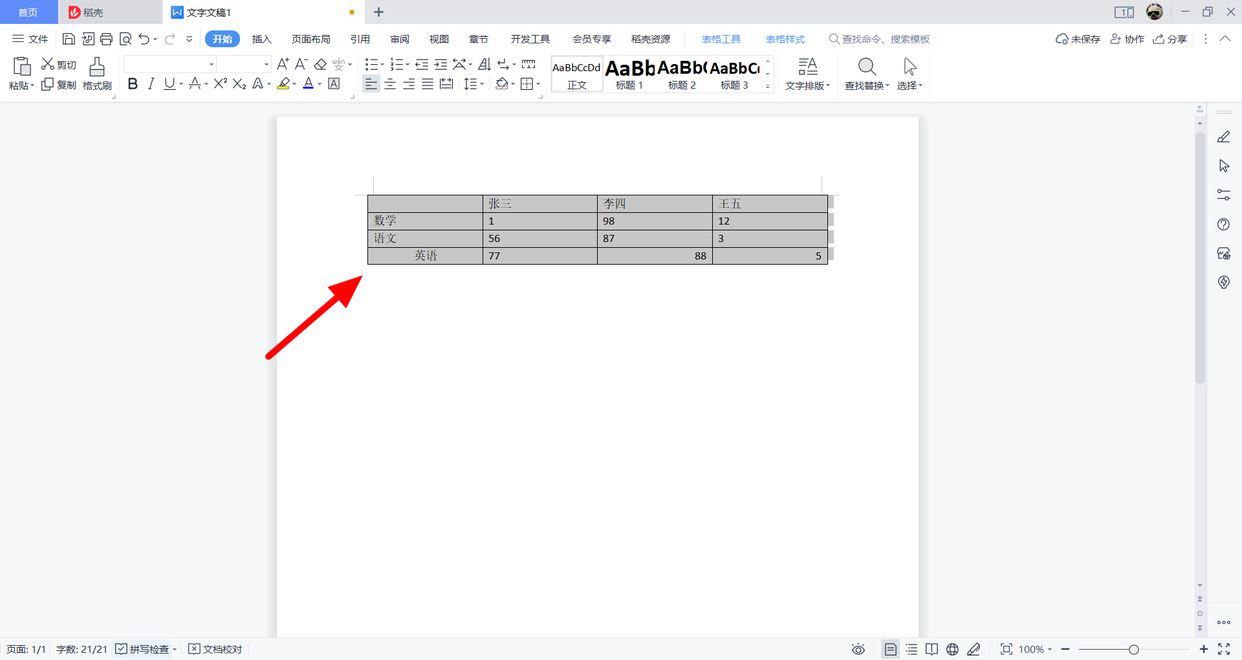Open numbered list dropdown arrow

[407, 64]
